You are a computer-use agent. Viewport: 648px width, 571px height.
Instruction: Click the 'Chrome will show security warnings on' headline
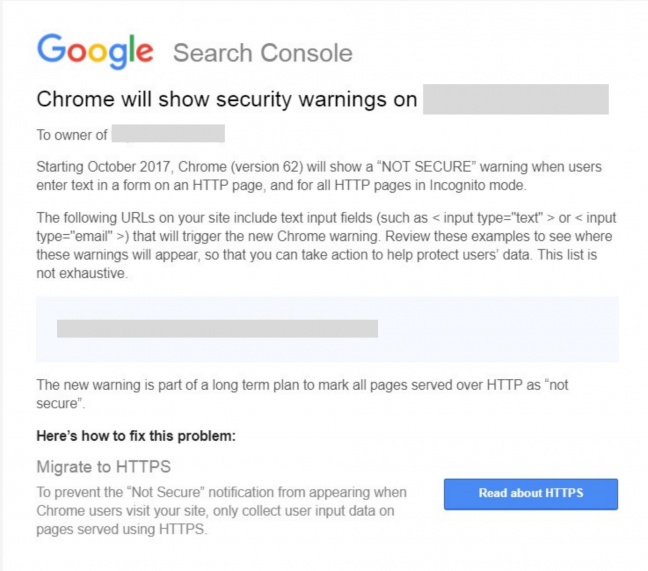coord(227,99)
